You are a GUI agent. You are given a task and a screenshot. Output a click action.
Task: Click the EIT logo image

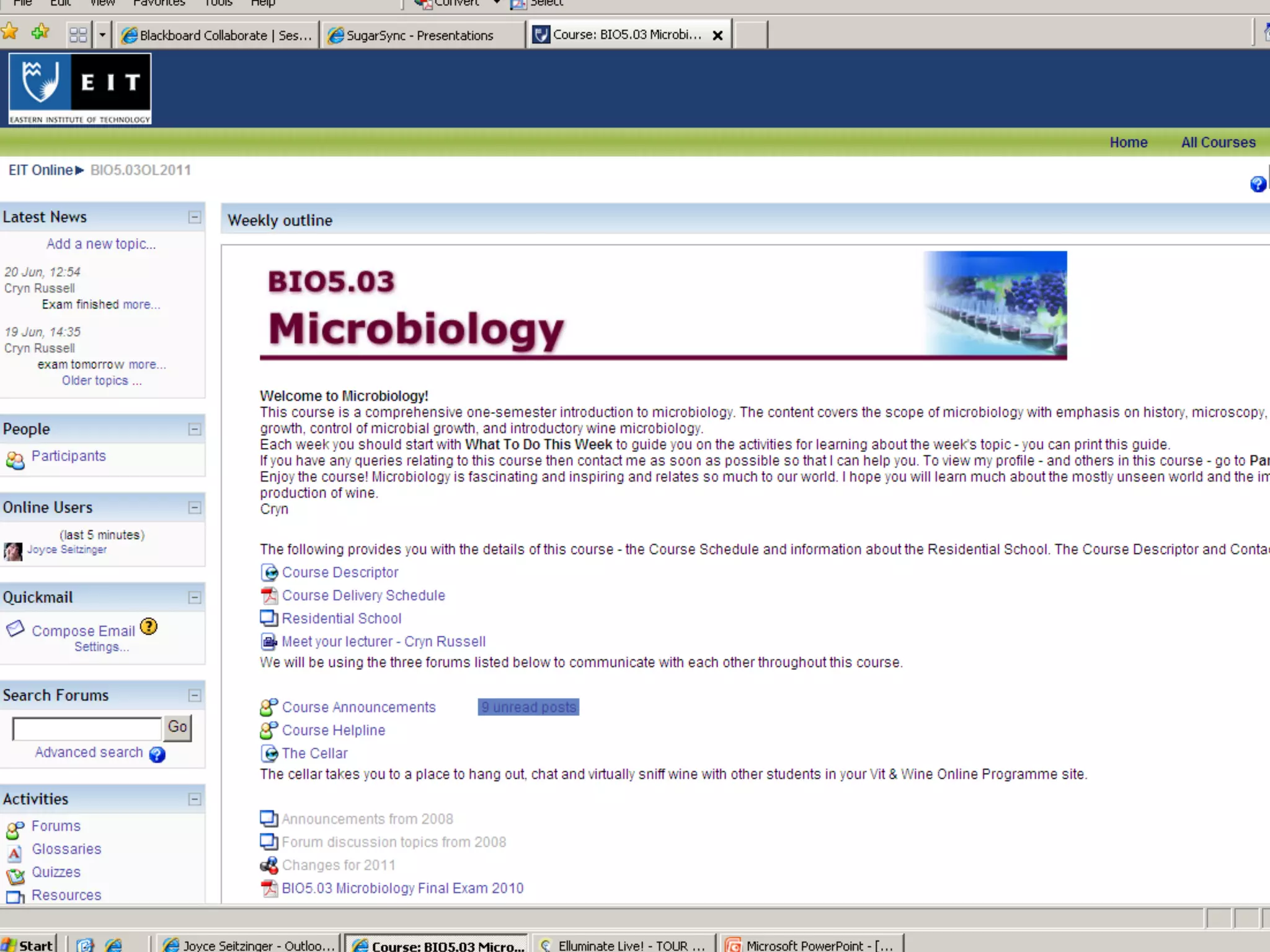(80, 89)
